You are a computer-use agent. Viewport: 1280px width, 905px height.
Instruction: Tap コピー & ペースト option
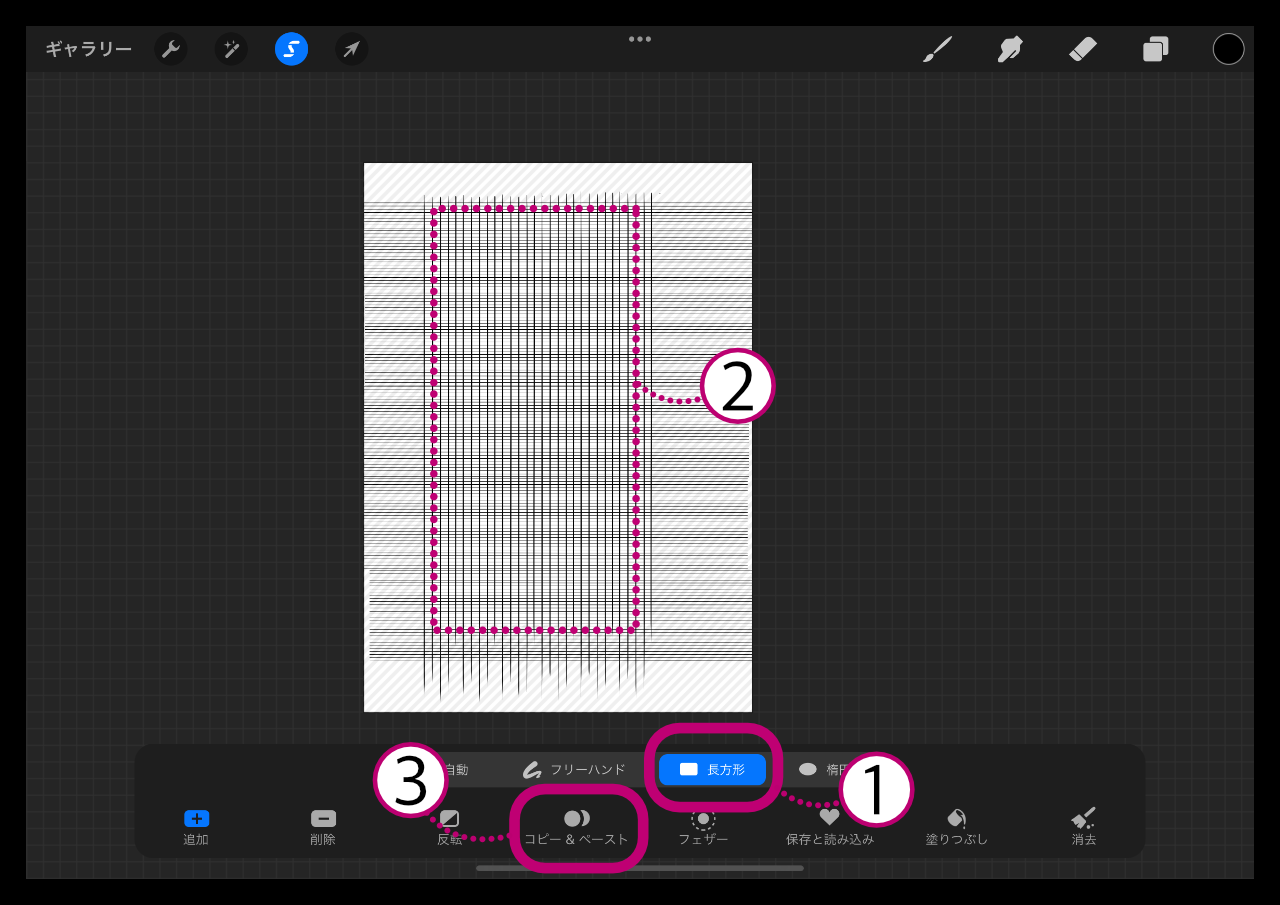(x=577, y=827)
